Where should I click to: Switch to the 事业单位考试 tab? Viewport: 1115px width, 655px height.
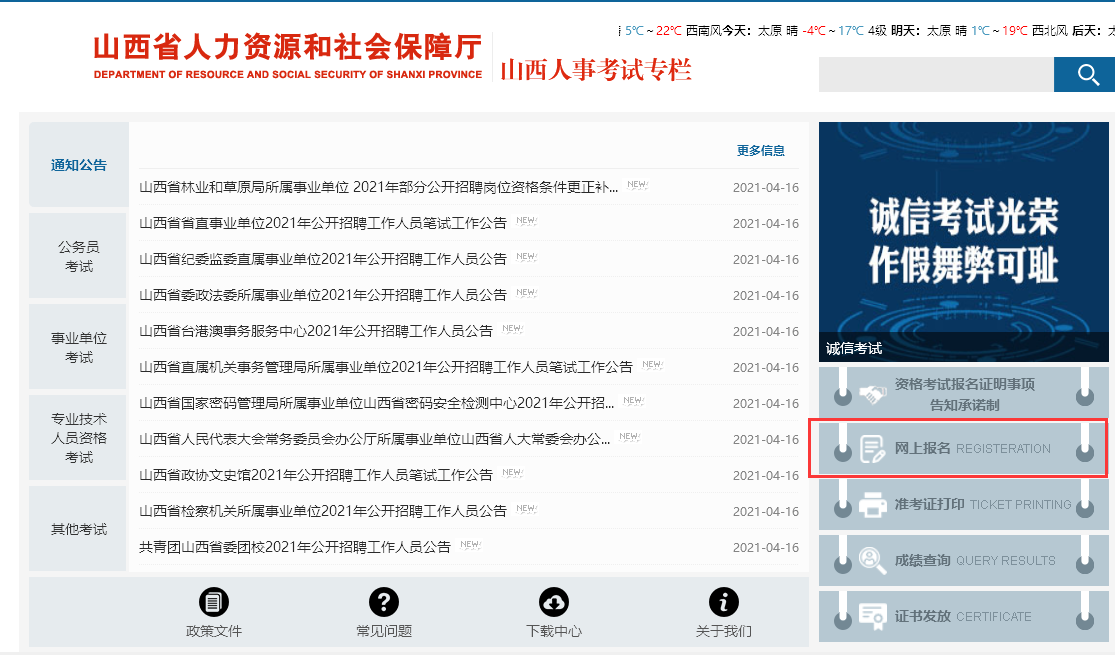click(79, 347)
